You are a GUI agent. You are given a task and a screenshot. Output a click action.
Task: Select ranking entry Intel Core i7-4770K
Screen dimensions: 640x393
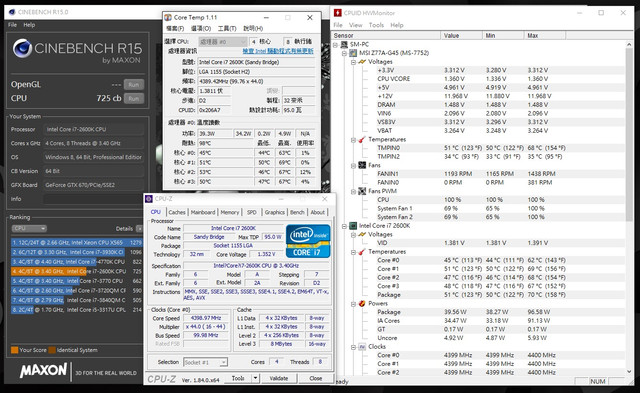coord(76,262)
